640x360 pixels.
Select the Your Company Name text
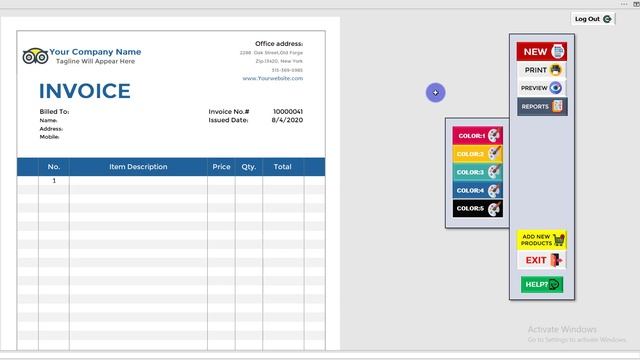click(95, 52)
